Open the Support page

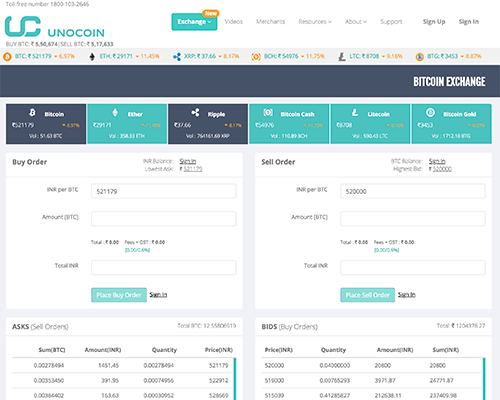[x=391, y=22]
